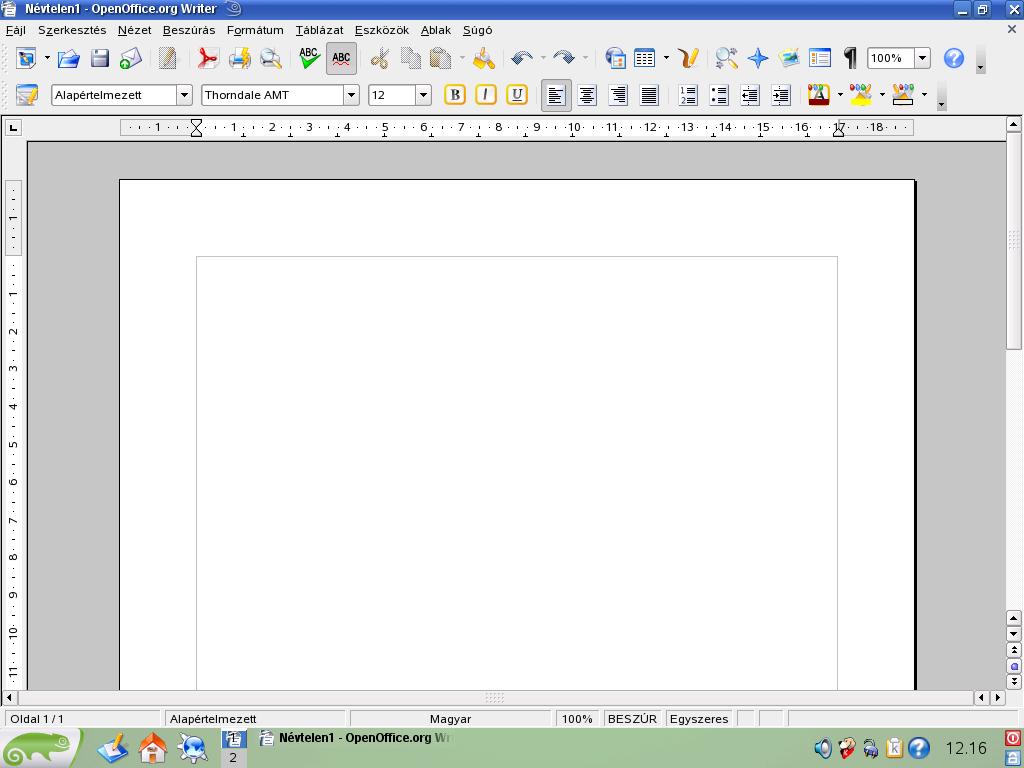
Task: Export directly as PDF icon
Action: 208,58
